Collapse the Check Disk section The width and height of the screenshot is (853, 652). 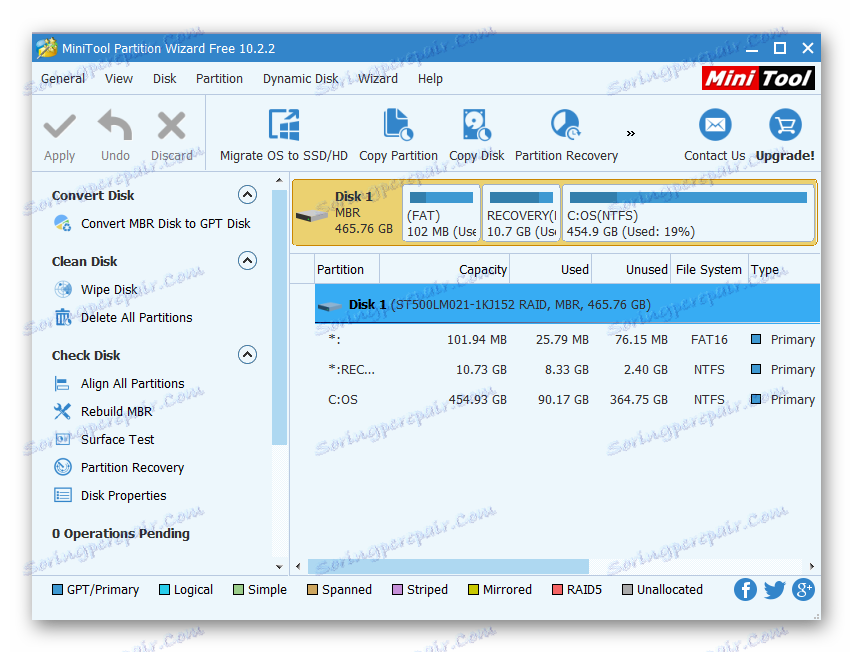[x=248, y=355]
